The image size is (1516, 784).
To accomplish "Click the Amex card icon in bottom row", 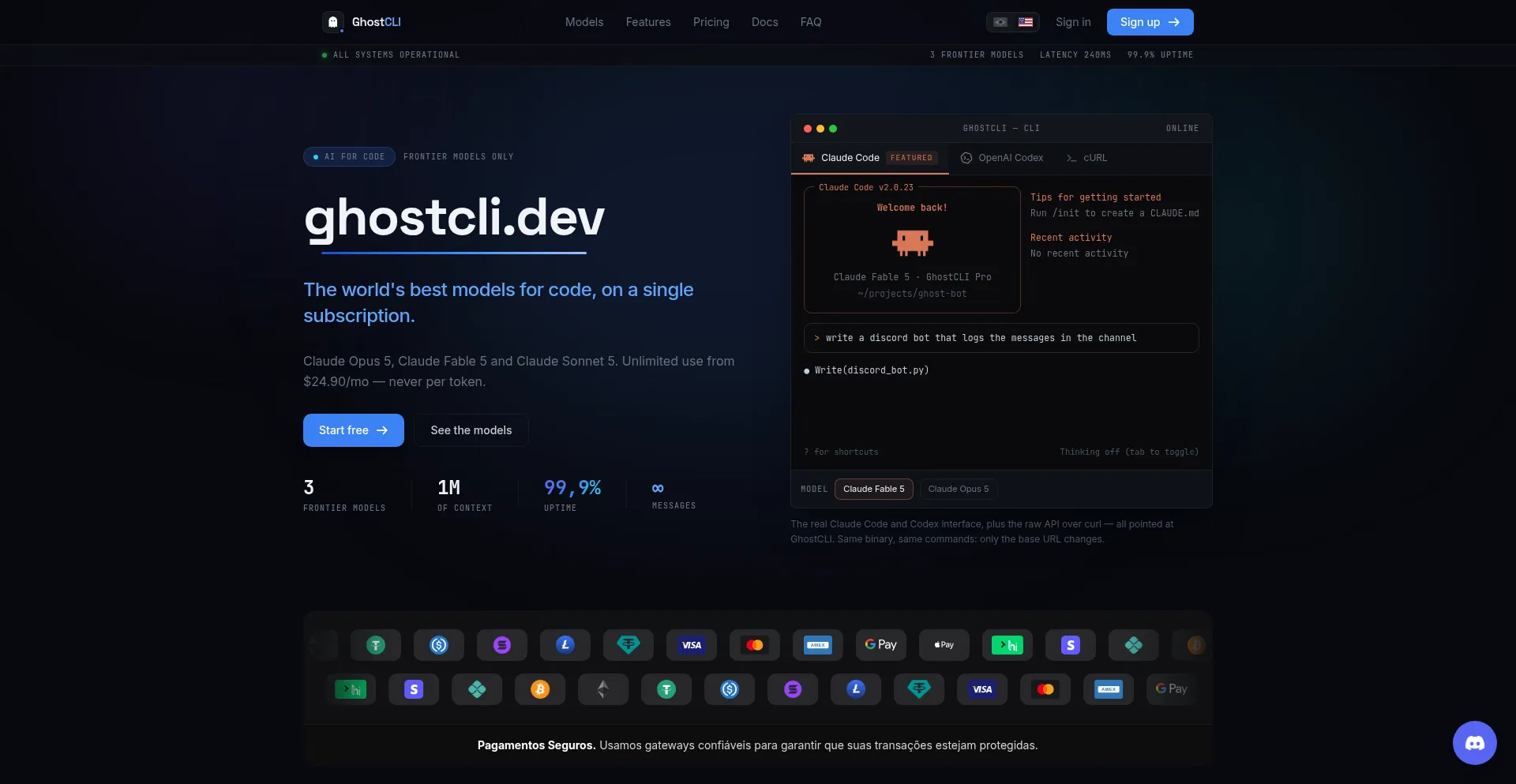I will pos(1109,689).
